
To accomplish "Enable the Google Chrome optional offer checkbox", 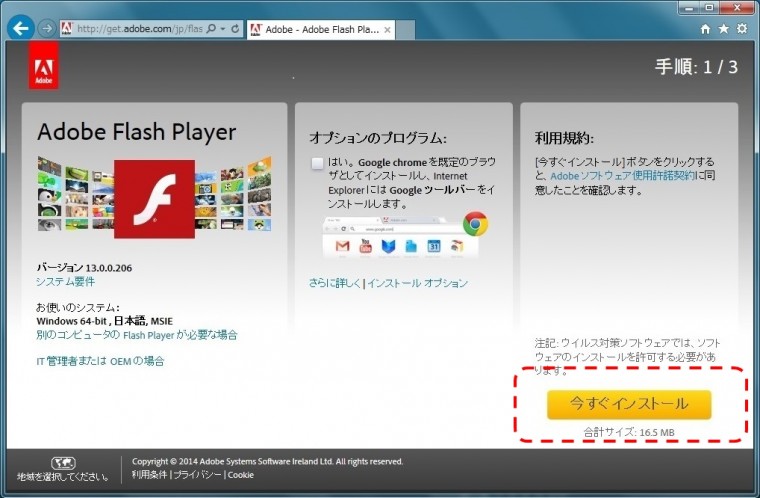I will point(317,163).
